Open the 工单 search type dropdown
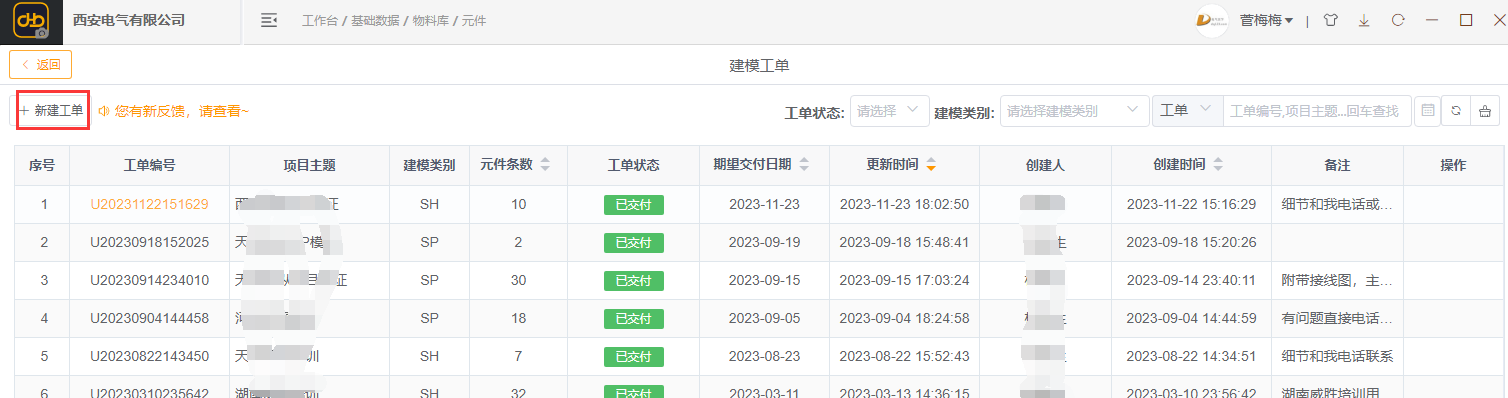 click(x=1188, y=111)
